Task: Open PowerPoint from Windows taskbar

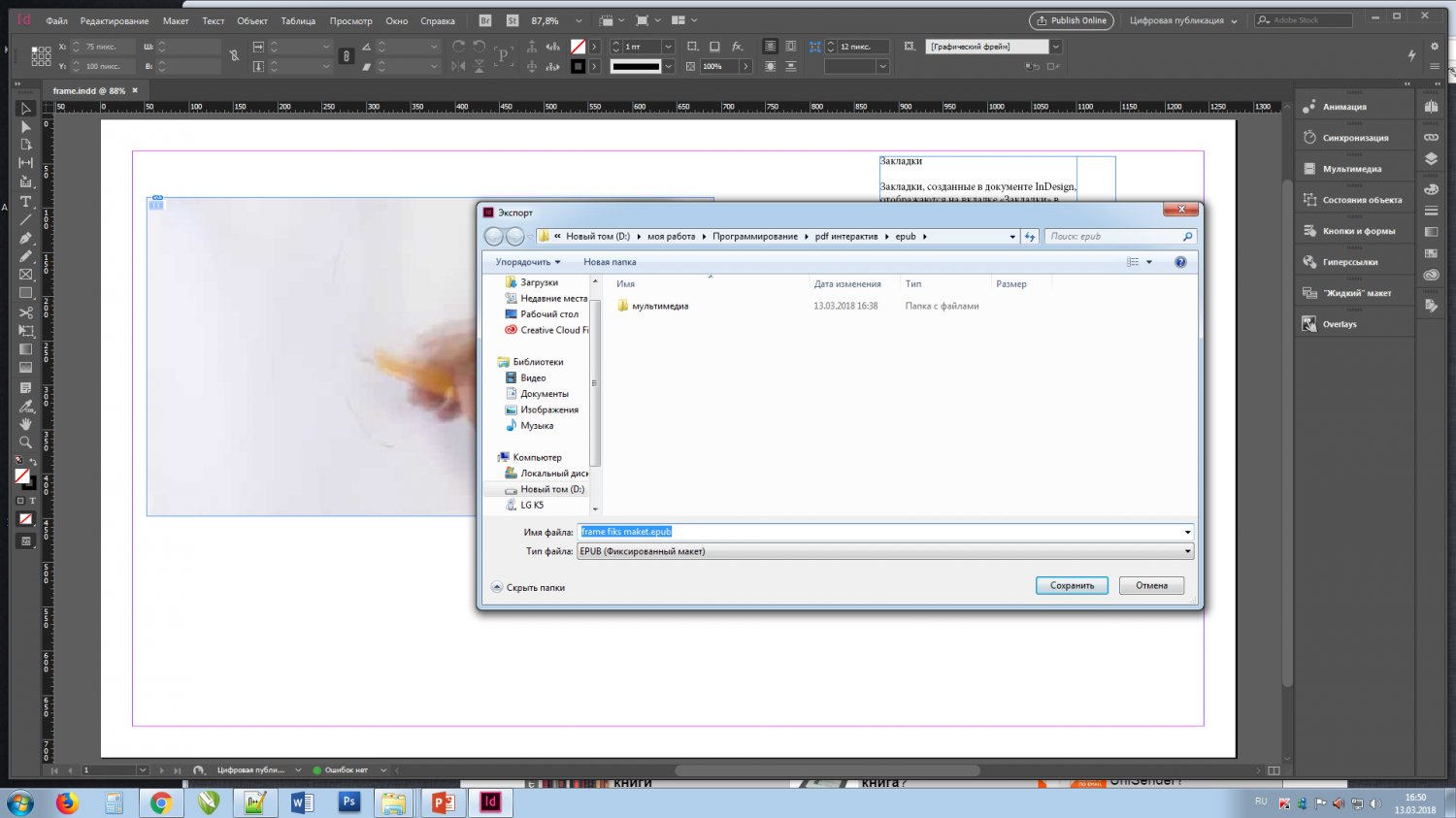Action: (443, 802)
